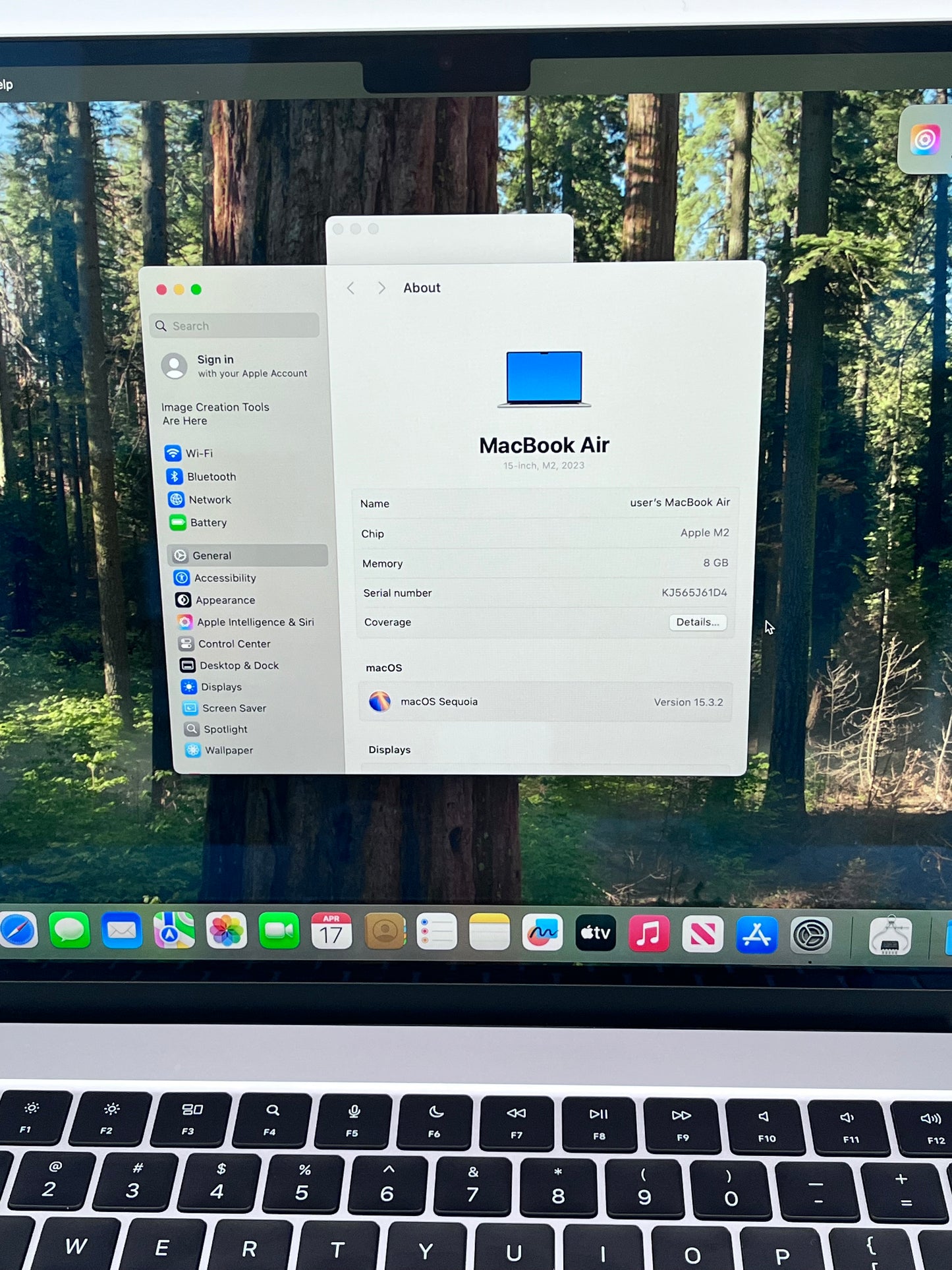Open Wi-Fi settings in sidebar
This screenshot has height=1270, width=952.
pos(189,453)
